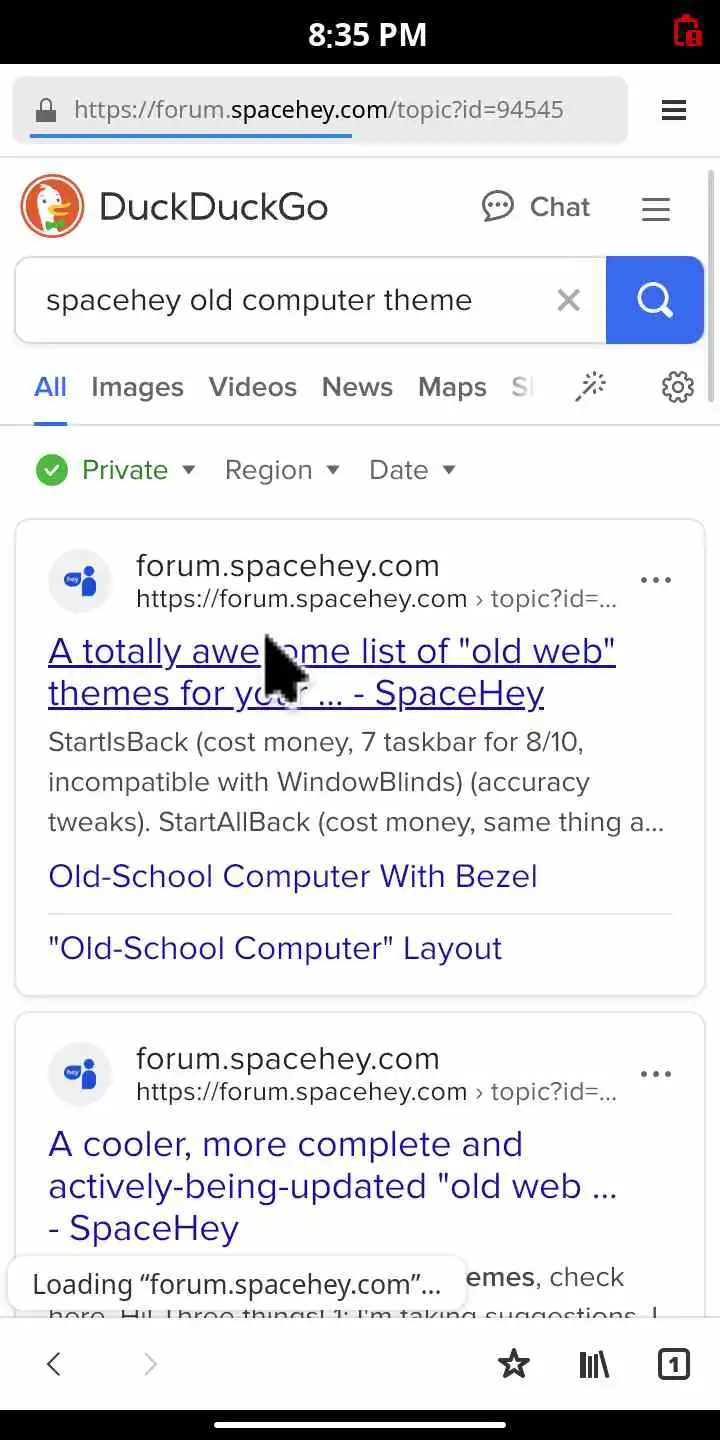Expand the Region filter dropdown
The image size is (720, 1440).
point(282,470)
